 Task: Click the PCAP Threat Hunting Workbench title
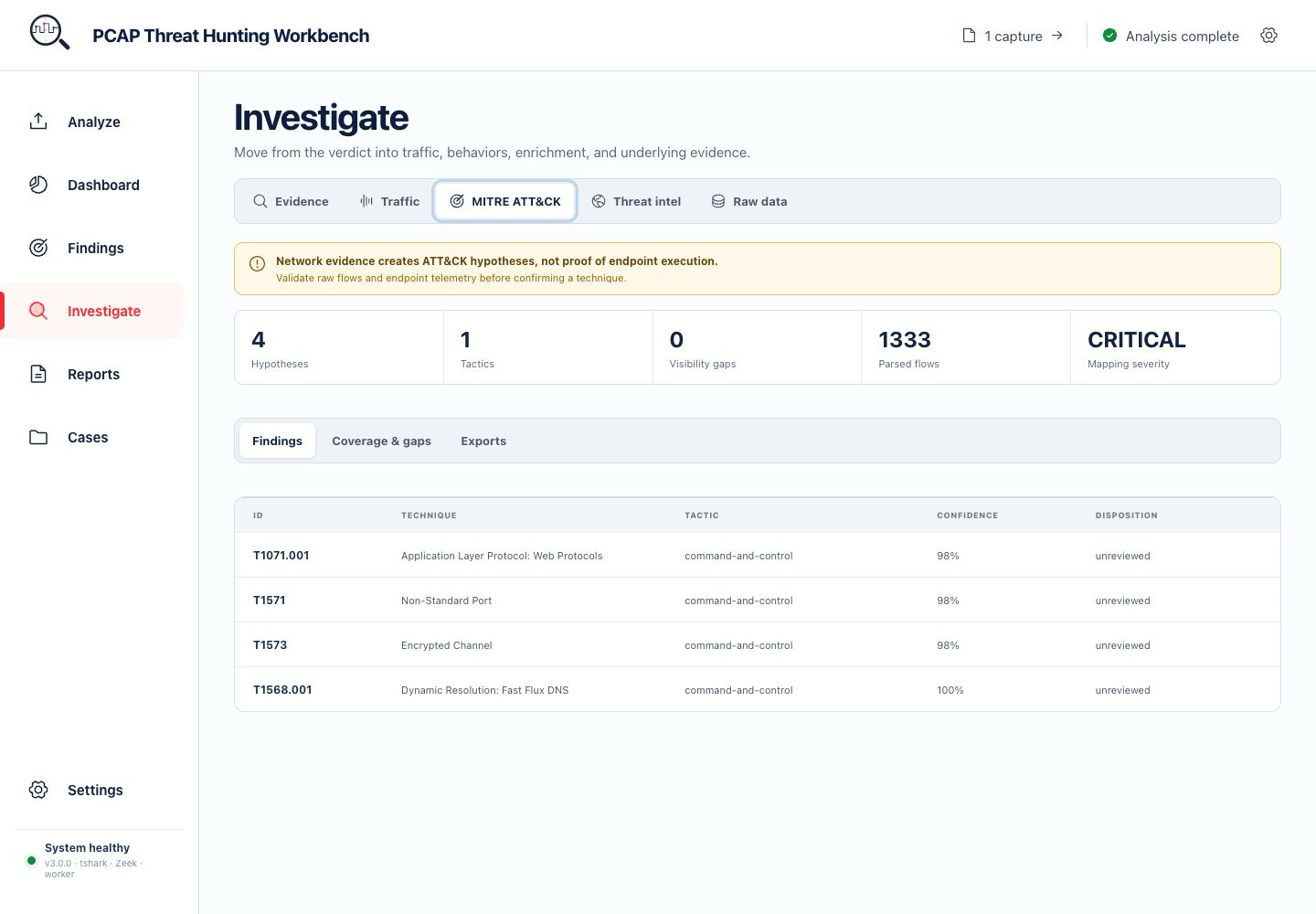pos(231,36)
